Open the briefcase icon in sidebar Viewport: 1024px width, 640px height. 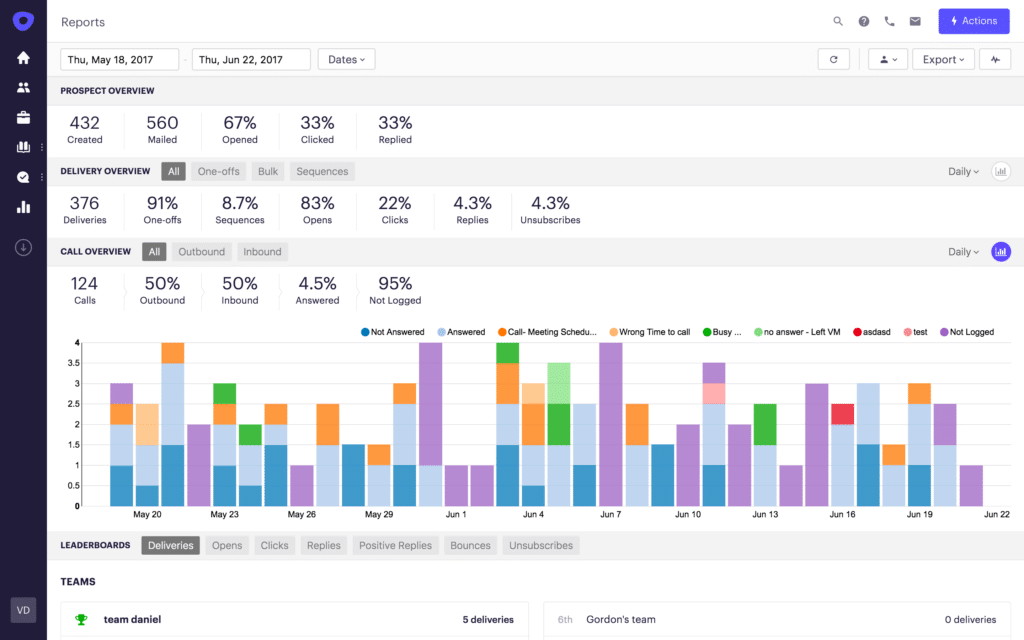coord(22,117)
